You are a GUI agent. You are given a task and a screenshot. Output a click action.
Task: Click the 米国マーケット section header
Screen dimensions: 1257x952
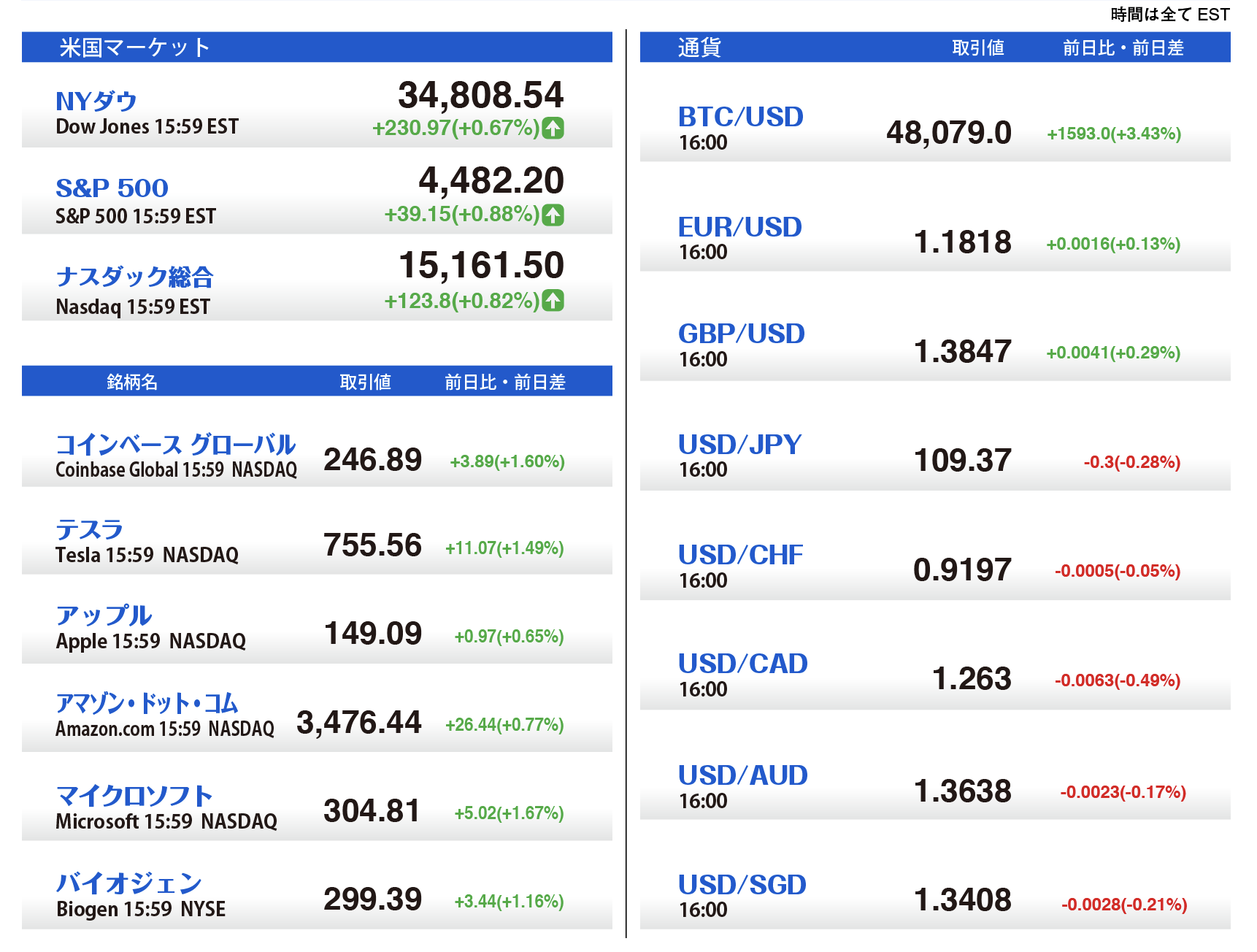pos(135,47)
